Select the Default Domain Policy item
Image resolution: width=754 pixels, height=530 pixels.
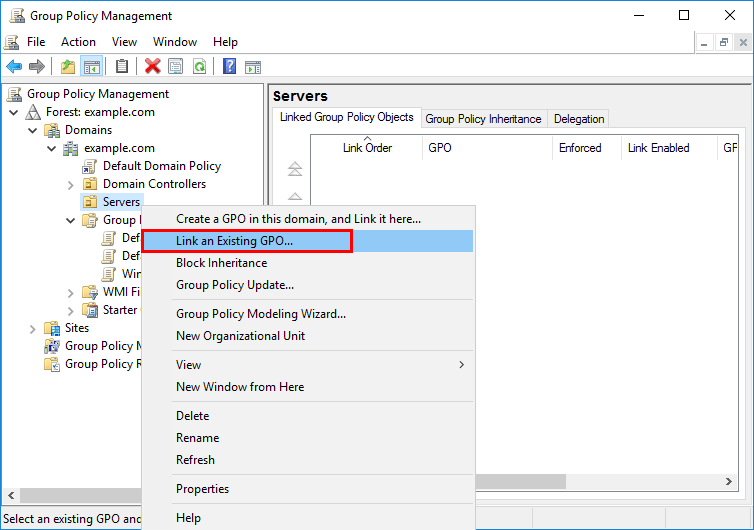coord(162,166)
